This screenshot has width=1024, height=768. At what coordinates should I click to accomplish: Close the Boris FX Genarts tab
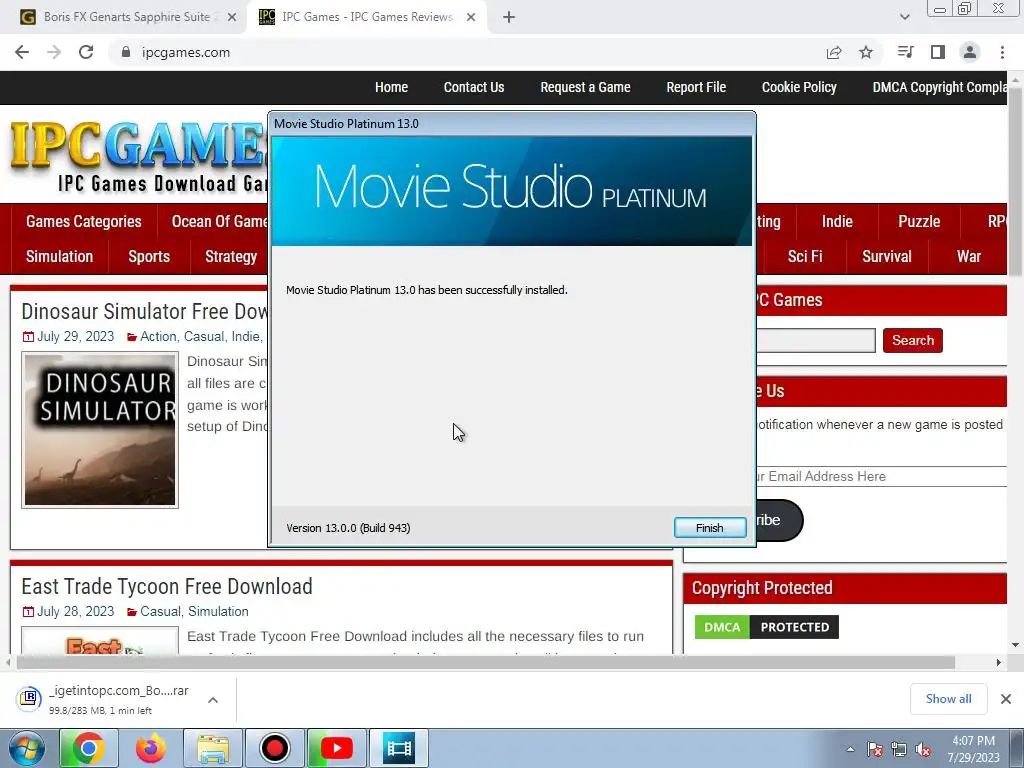pyautogui.click(x=232, y=18)
